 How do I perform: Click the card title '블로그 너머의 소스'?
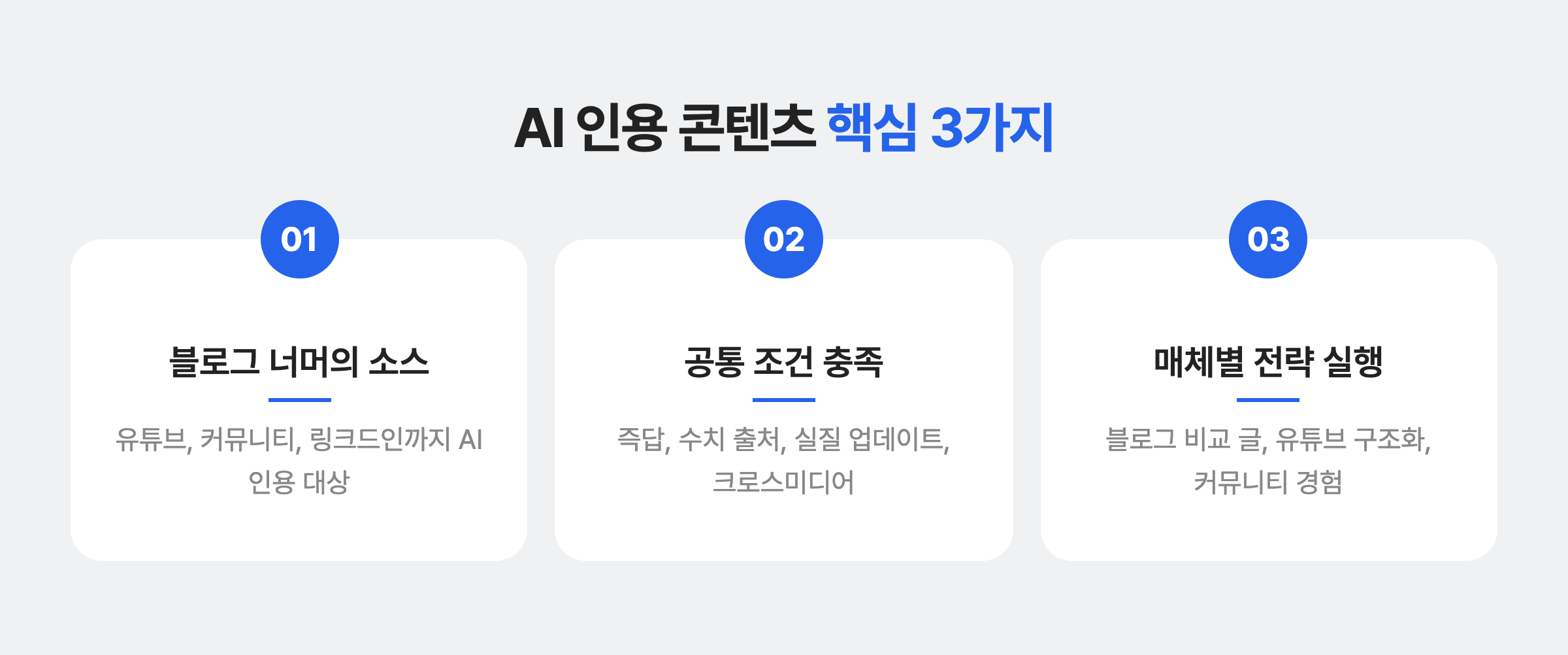pyautogui.click(x=299, y=362)
